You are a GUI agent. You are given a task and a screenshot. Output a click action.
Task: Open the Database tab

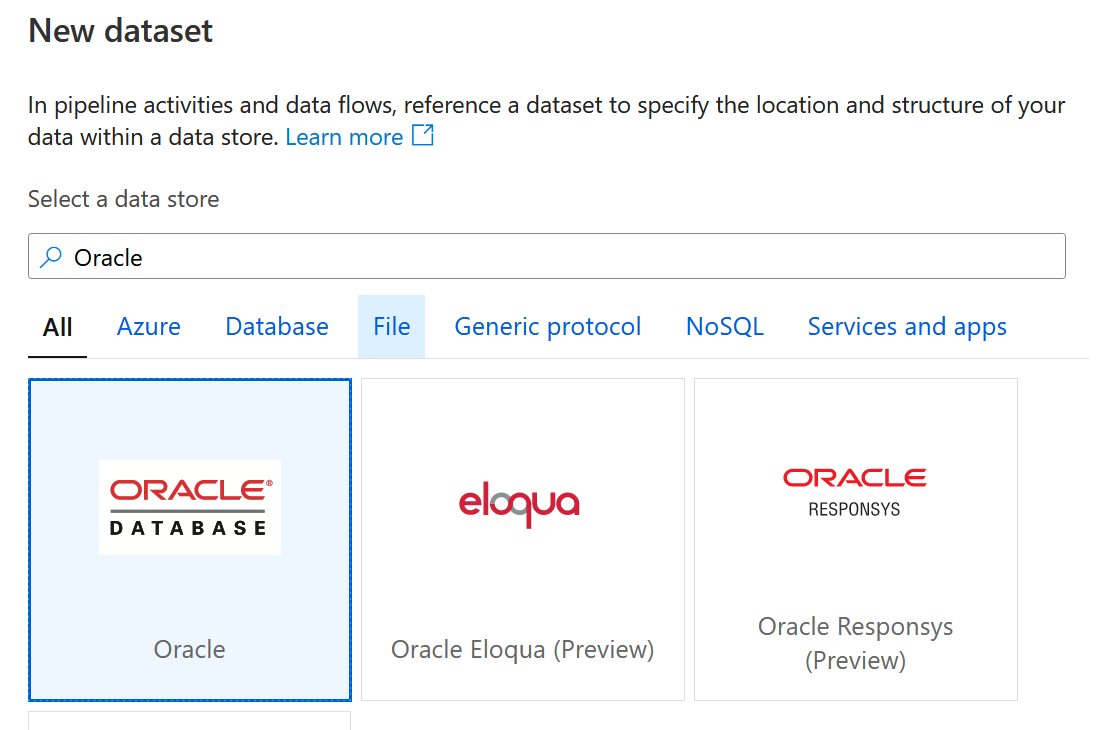[277, 327]
